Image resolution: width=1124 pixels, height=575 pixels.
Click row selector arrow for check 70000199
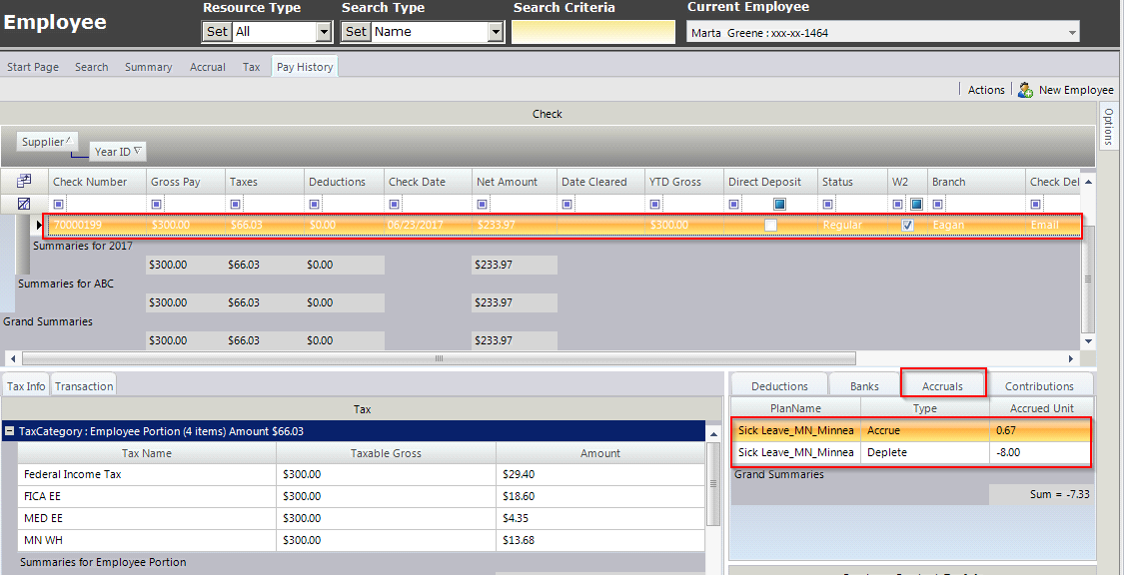click(x=39, y=225)
